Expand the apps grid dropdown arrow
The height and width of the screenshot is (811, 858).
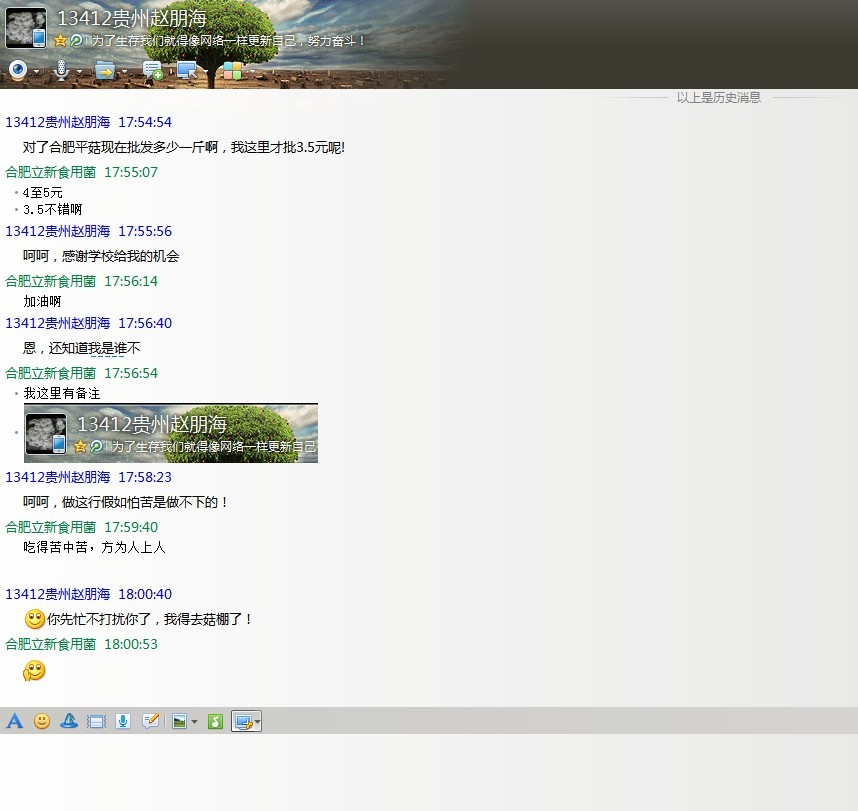252,71
